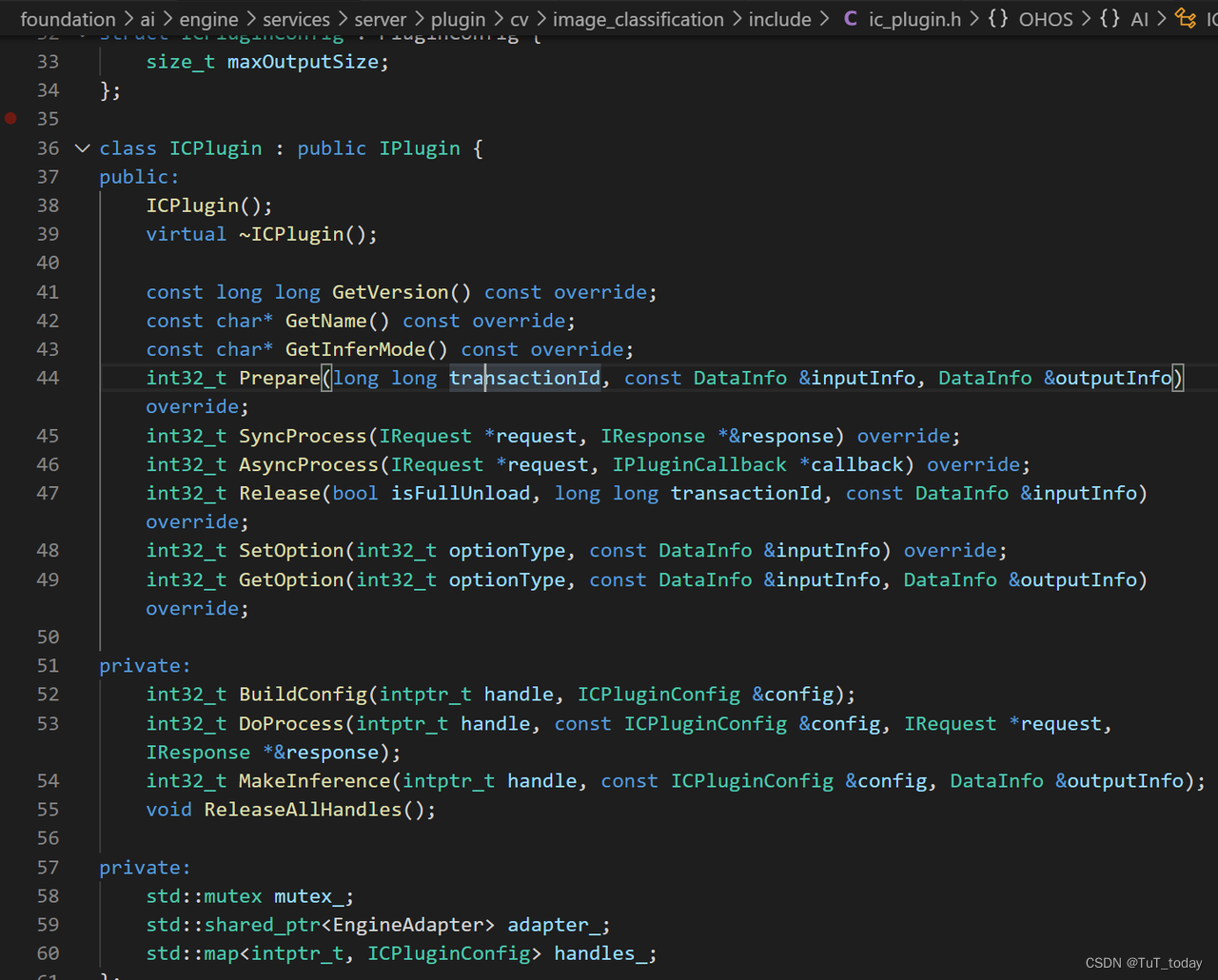Remove the red breakpoint on line 35

point(11,118)
